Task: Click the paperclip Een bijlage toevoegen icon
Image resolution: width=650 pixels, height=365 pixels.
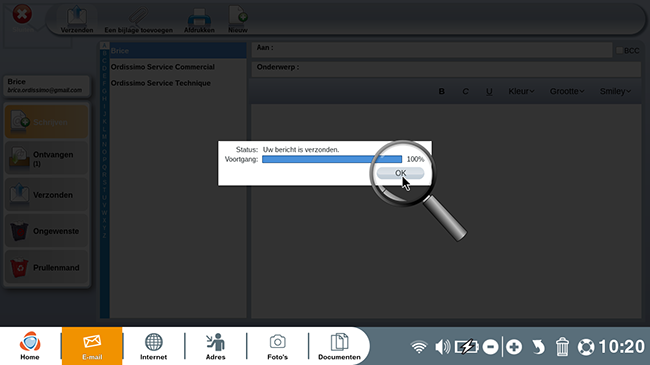Action: pos(138,17)
